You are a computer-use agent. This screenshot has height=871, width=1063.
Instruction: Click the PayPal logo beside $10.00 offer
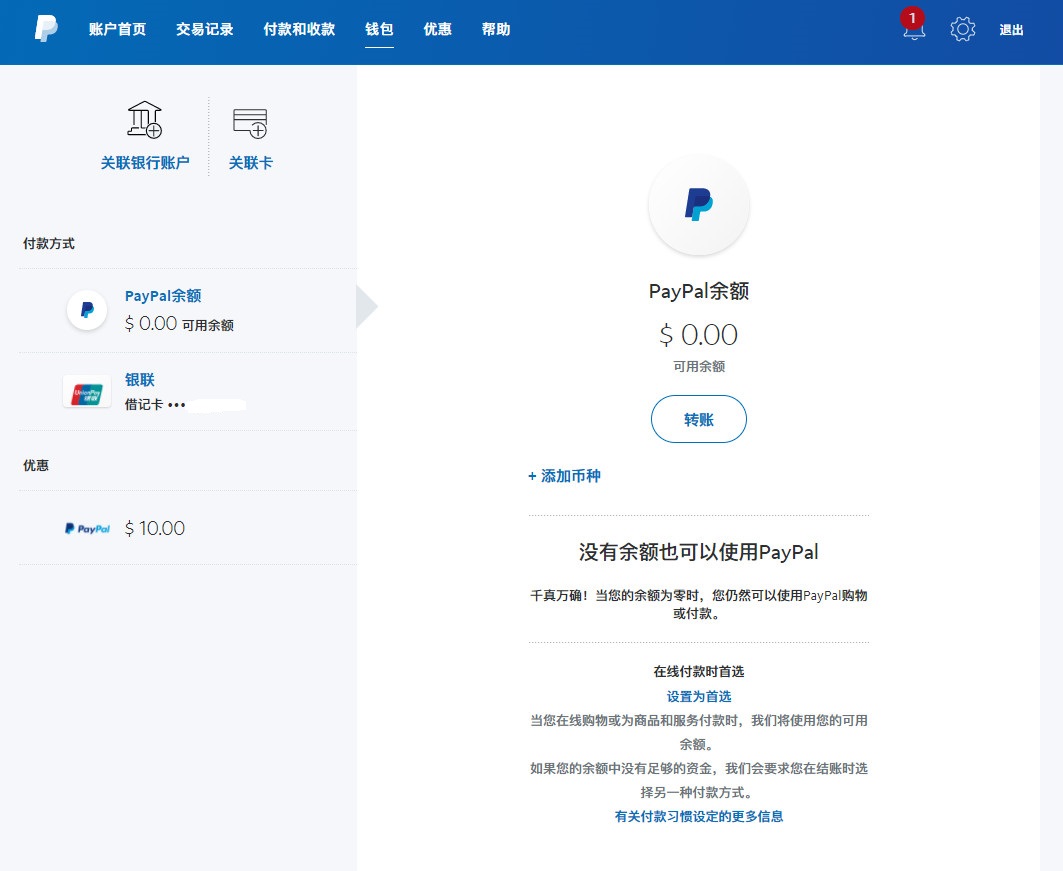point(87,529)
